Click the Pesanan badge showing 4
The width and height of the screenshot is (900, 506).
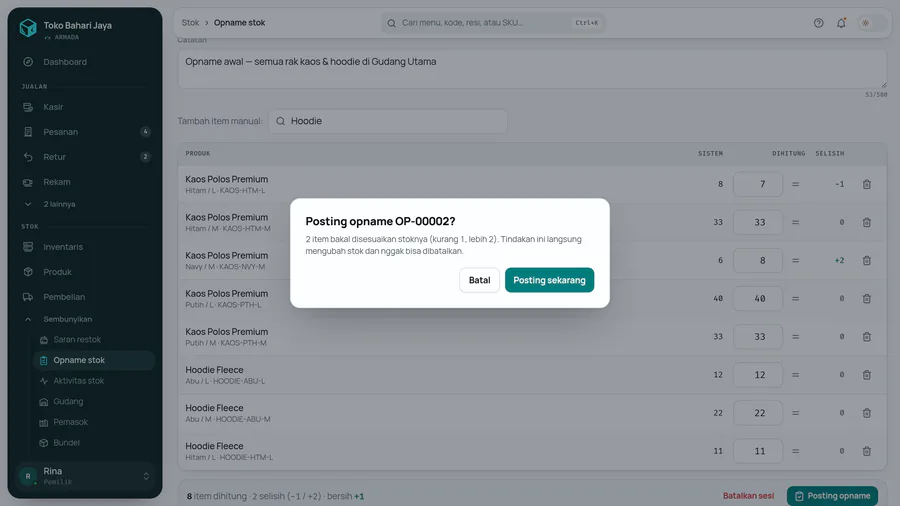[145, 132]
